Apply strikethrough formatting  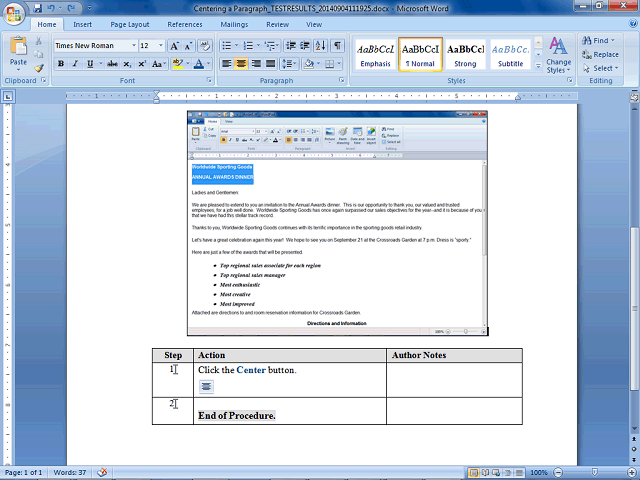coord(112,64)
